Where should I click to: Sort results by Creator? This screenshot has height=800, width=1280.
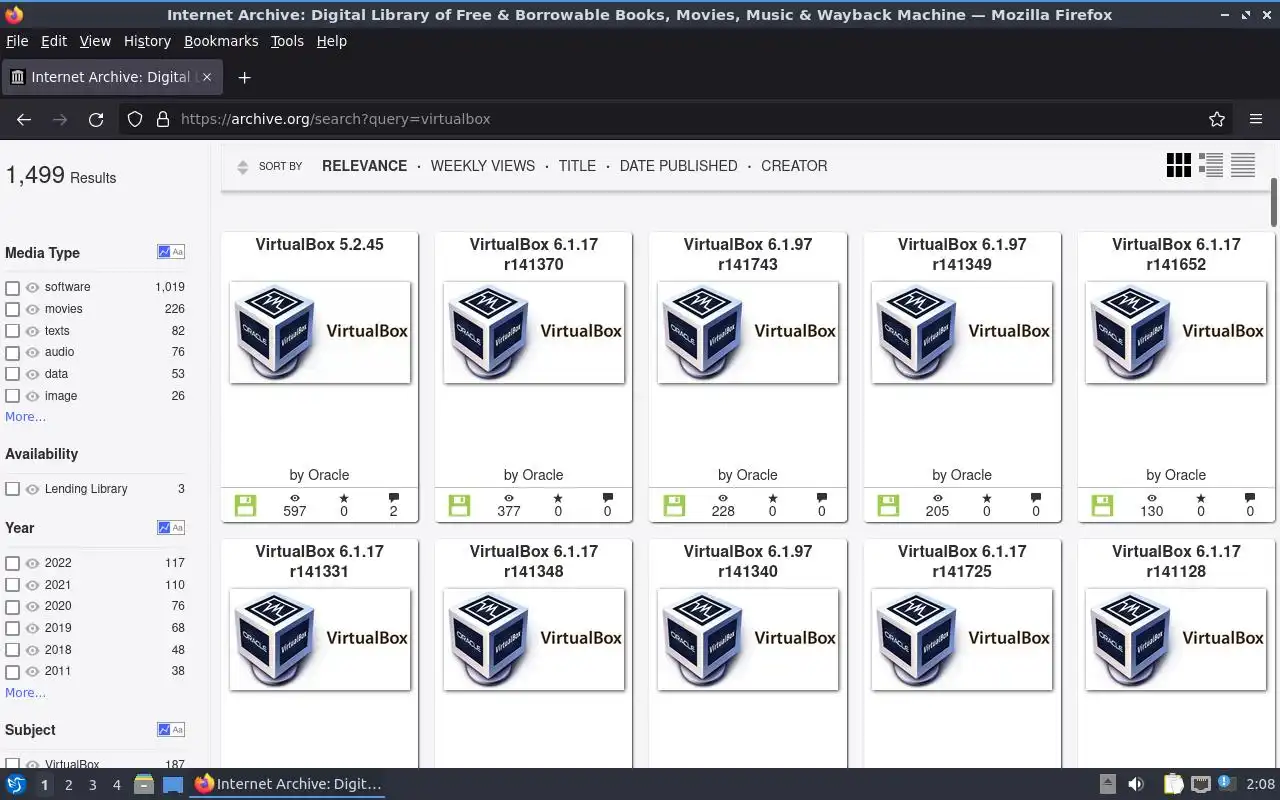point(794,166)
